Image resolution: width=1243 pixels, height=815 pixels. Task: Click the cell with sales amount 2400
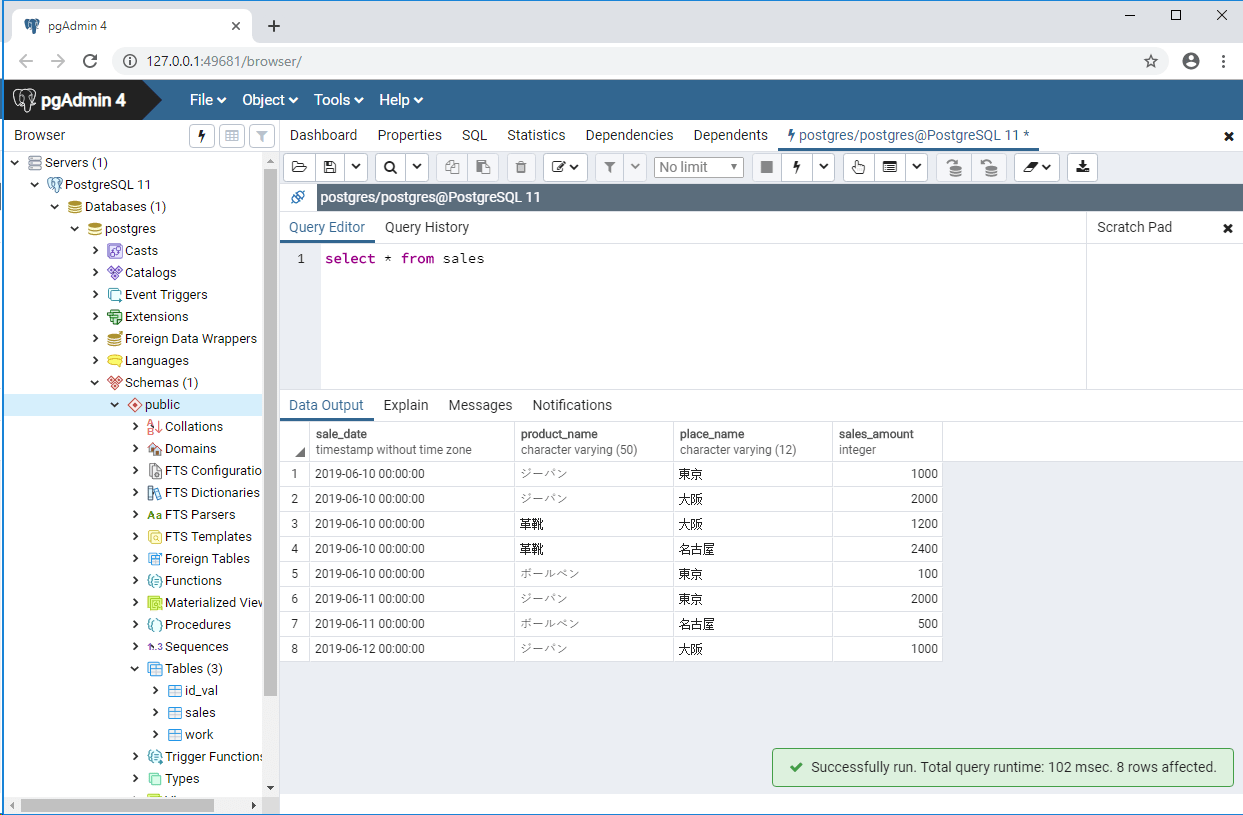coord(887,549)
